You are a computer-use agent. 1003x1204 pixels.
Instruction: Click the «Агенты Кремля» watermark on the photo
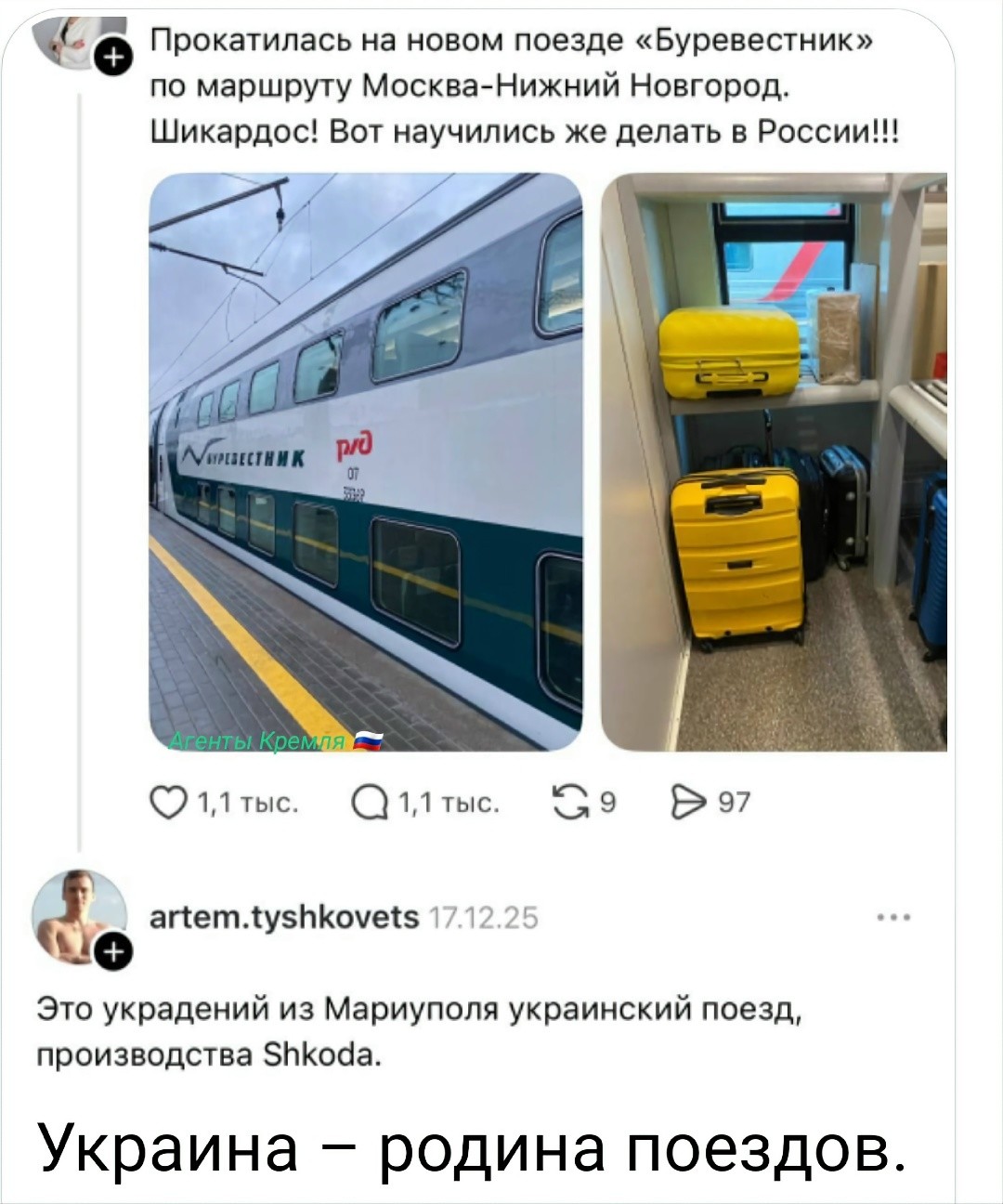tap(276, 740)
